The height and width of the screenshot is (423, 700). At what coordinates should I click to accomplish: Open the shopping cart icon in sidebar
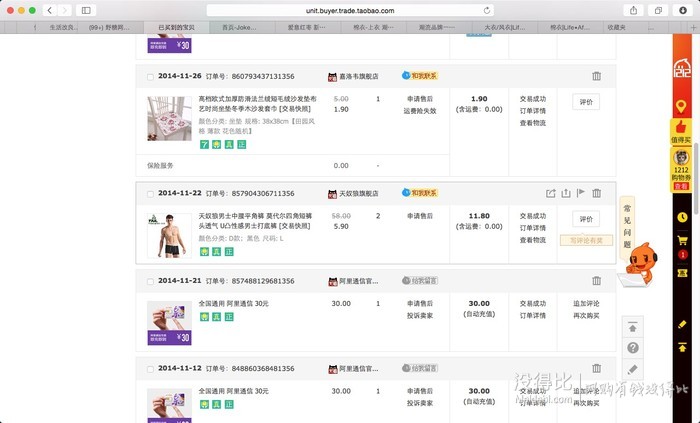click(x=682, y=241)
